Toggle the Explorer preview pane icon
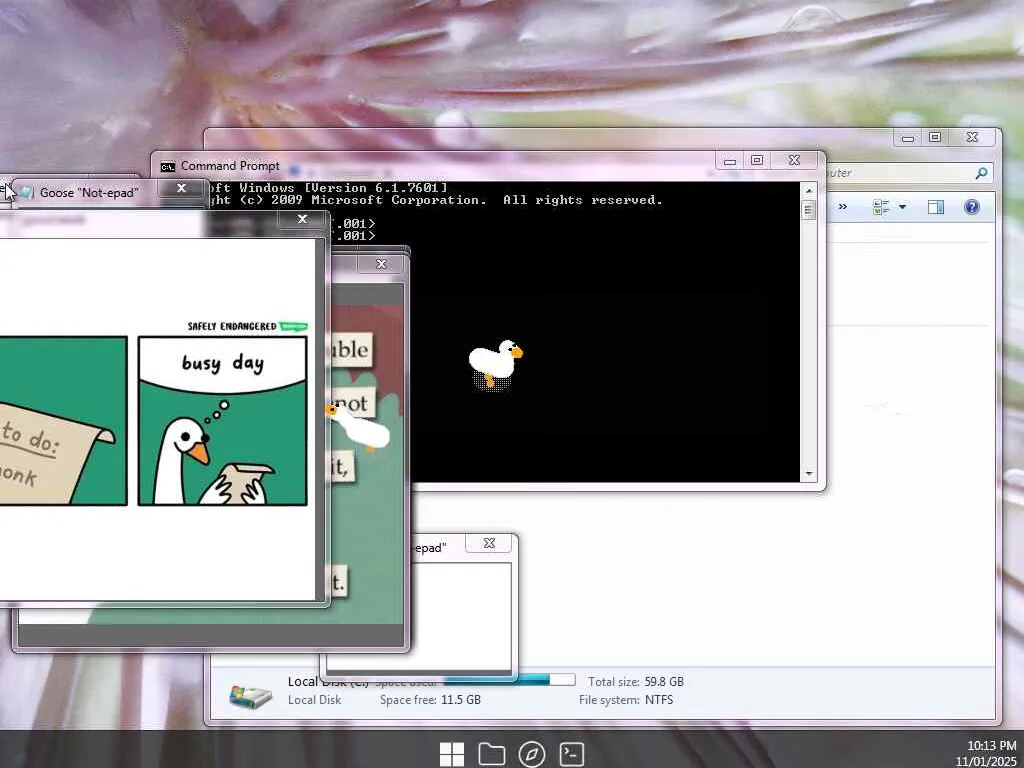This screenshot has height=768, width=1024. [936, 208]
